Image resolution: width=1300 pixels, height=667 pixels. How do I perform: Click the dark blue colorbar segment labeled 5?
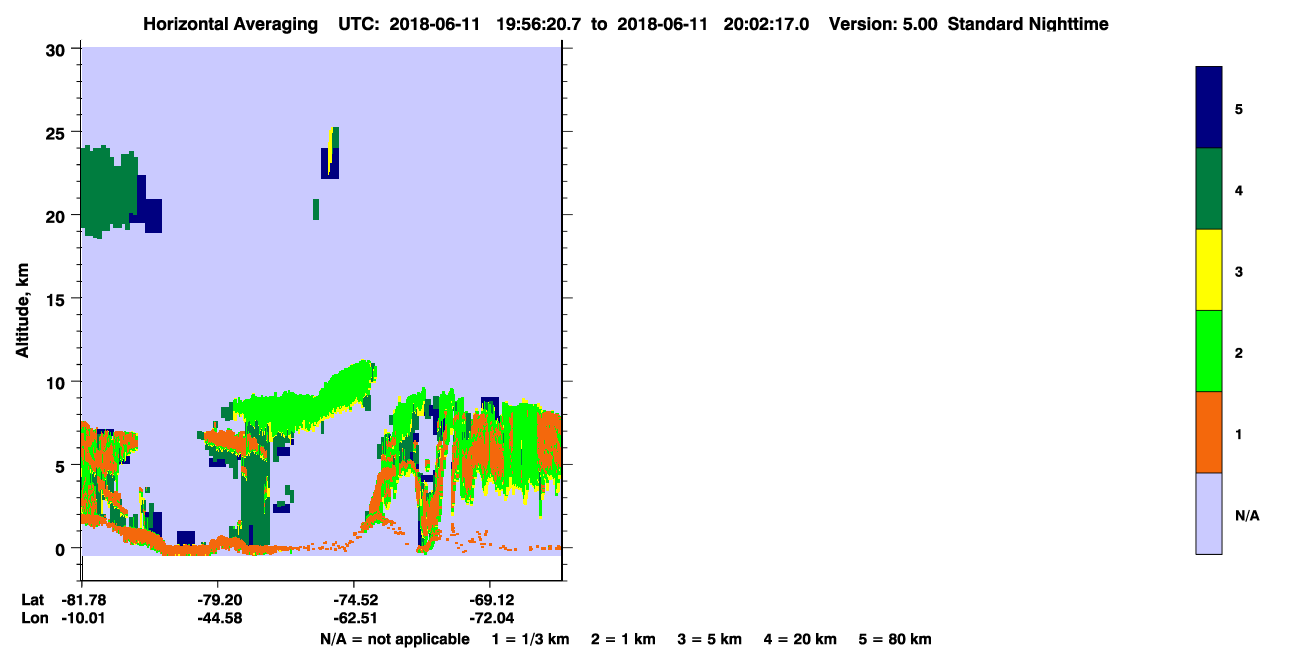tap(1209, 108)
